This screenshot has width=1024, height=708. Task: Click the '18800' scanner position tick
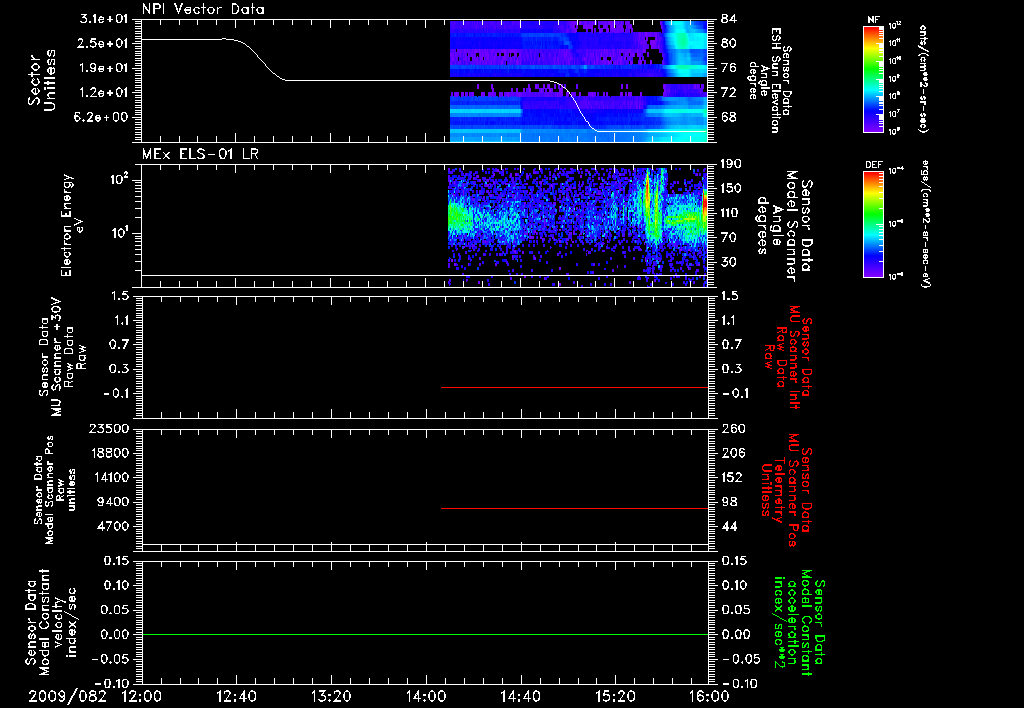pos(109,453)
